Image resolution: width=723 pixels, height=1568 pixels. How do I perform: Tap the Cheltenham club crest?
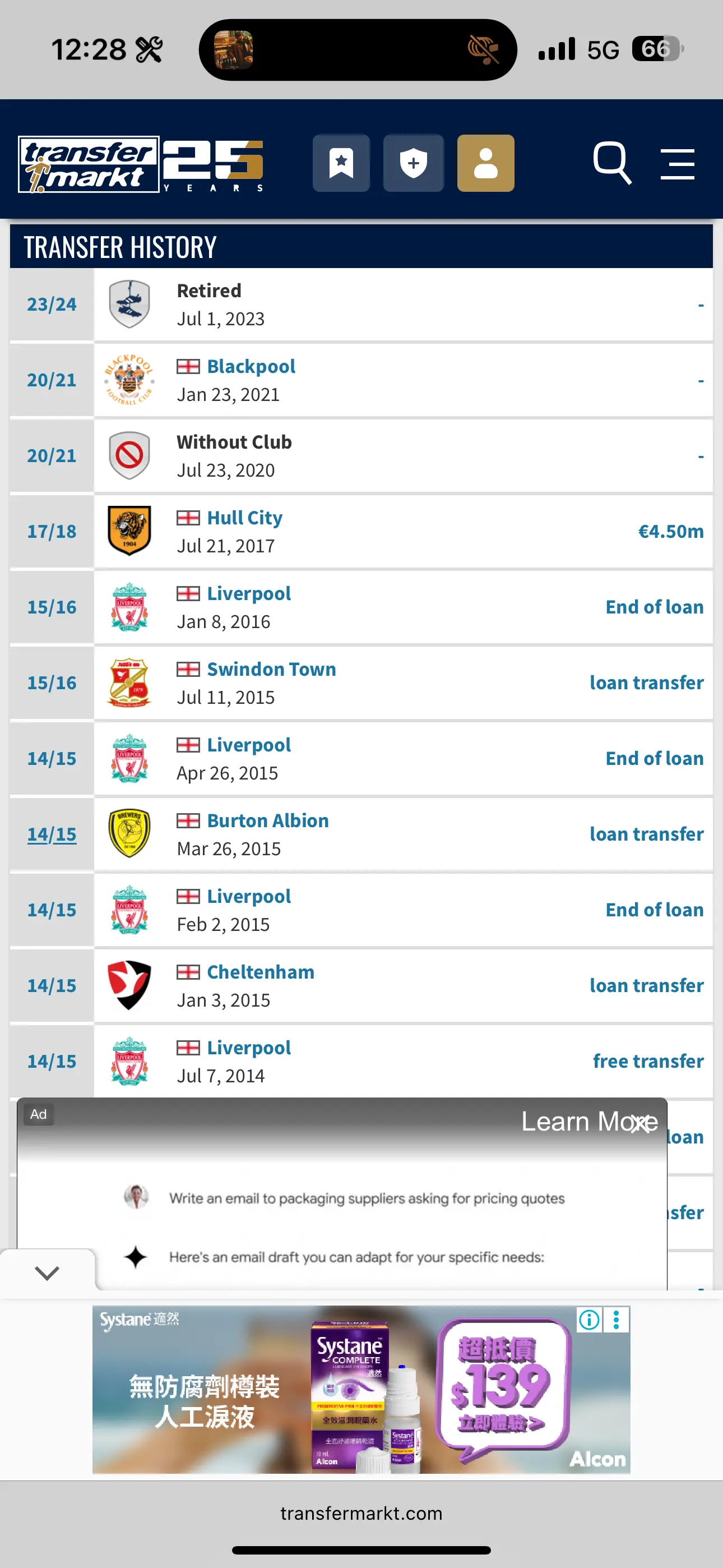coord(129,985)
